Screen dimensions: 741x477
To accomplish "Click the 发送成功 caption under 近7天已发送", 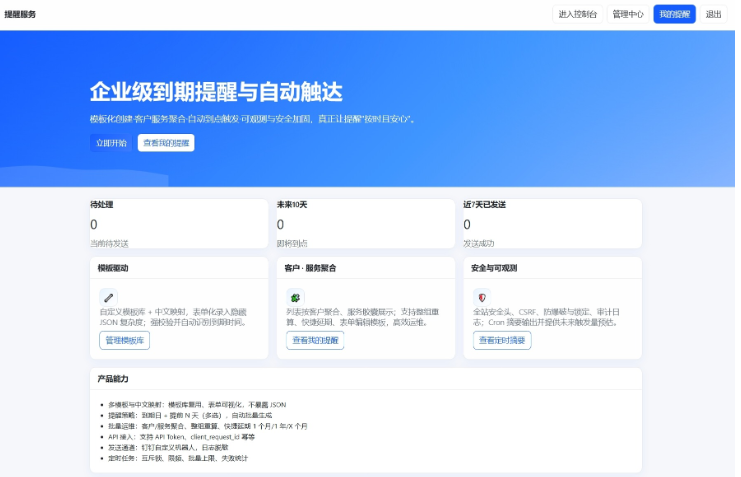I will click(479, 243).
